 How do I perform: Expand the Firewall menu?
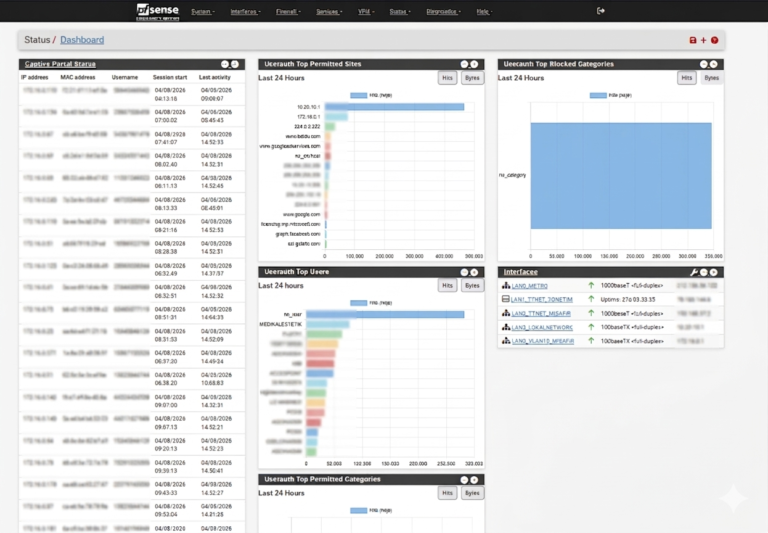pyautogui.click(x=288, y=11)
